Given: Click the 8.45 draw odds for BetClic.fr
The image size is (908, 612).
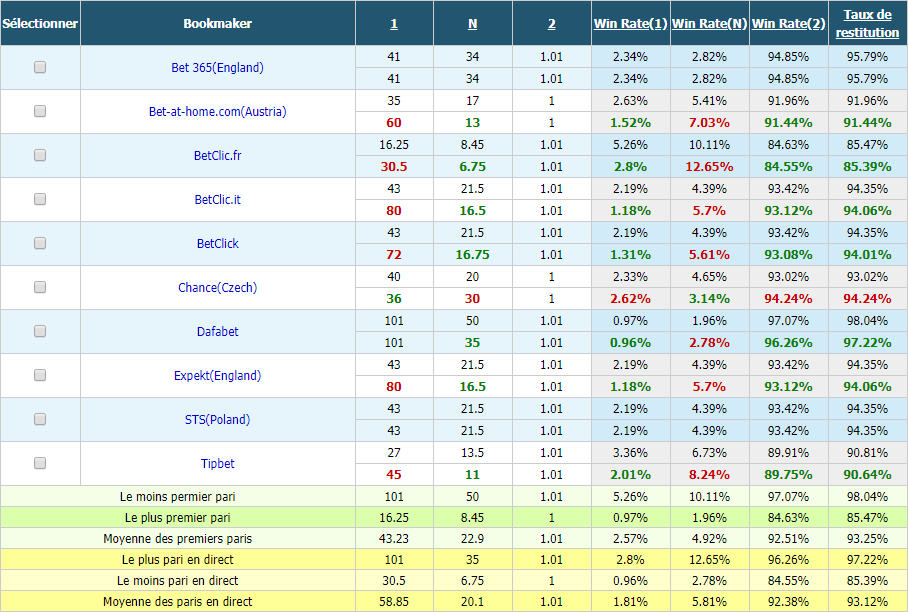Looking at the screenshot, I should (473, 145).
